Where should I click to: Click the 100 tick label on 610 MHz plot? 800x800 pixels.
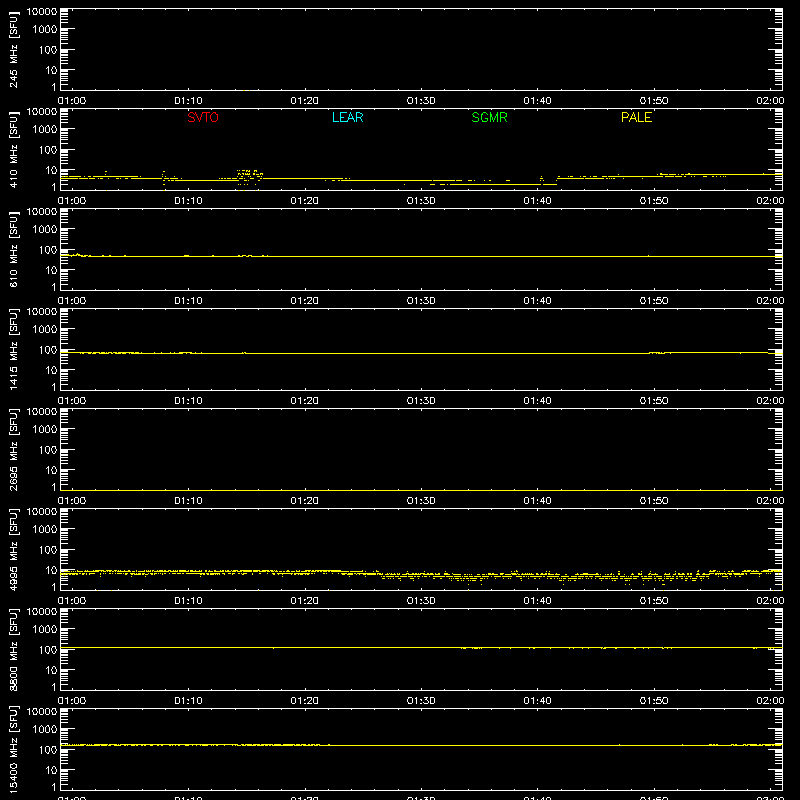click(x=48, y=250)
